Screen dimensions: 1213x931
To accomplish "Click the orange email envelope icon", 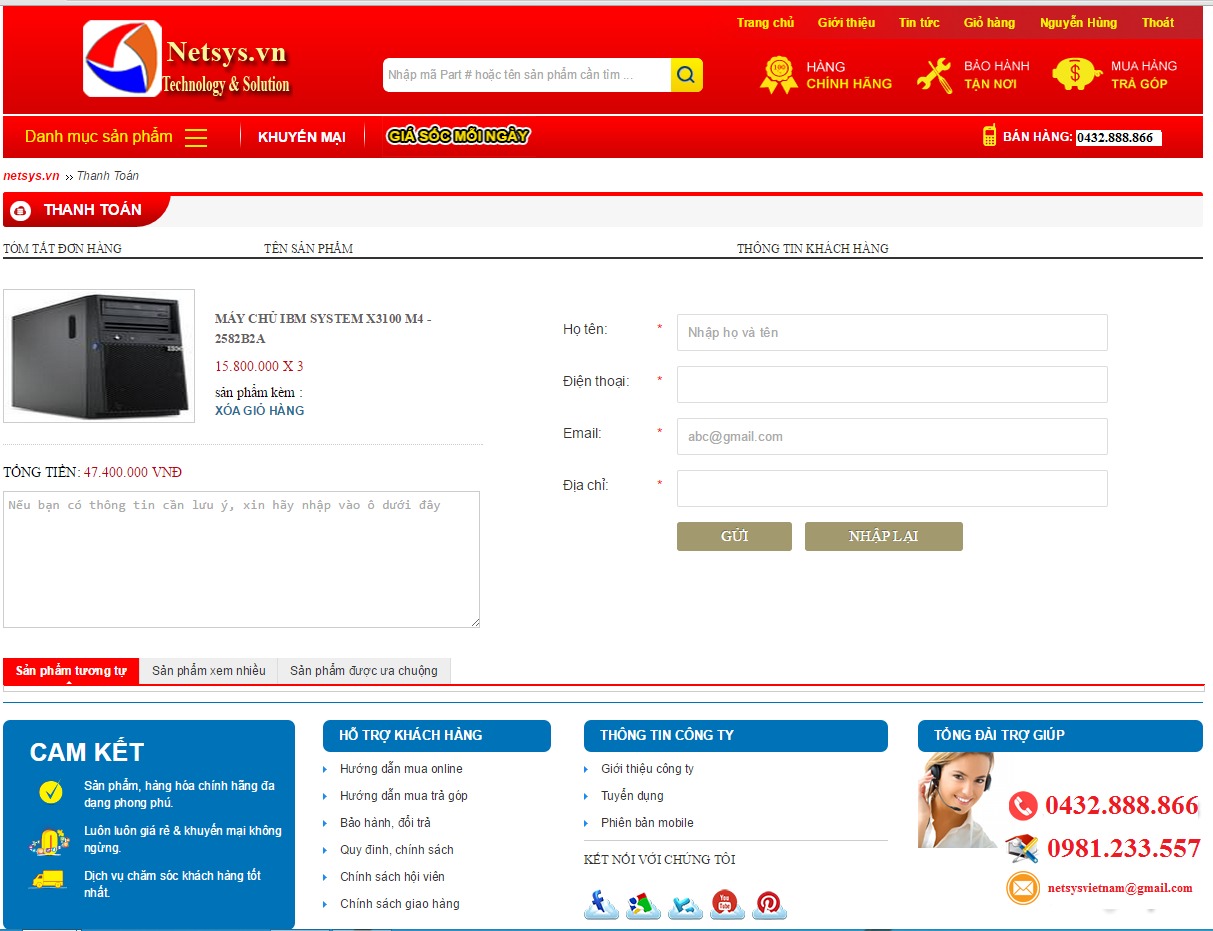I will pos(1023,888).
